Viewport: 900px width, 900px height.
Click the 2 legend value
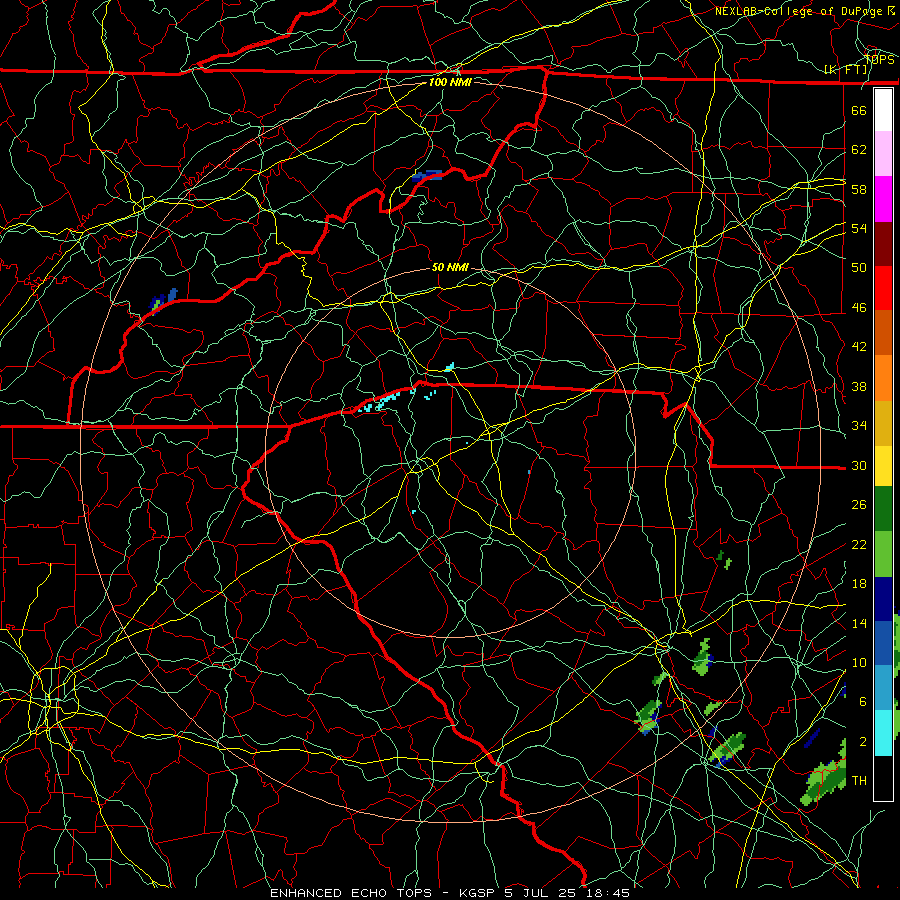[x=863, y=742]
